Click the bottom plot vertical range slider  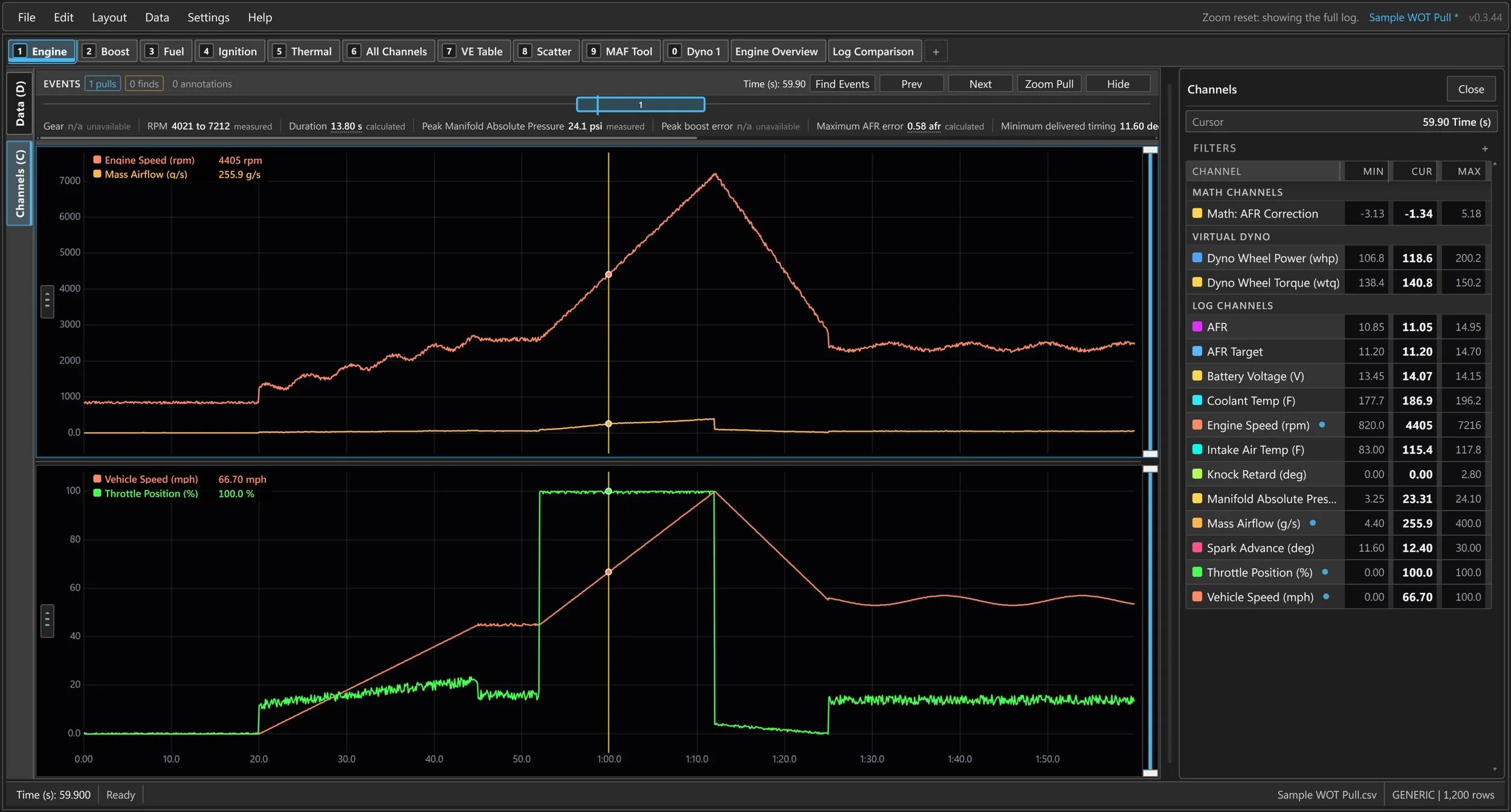point(1150,620)
